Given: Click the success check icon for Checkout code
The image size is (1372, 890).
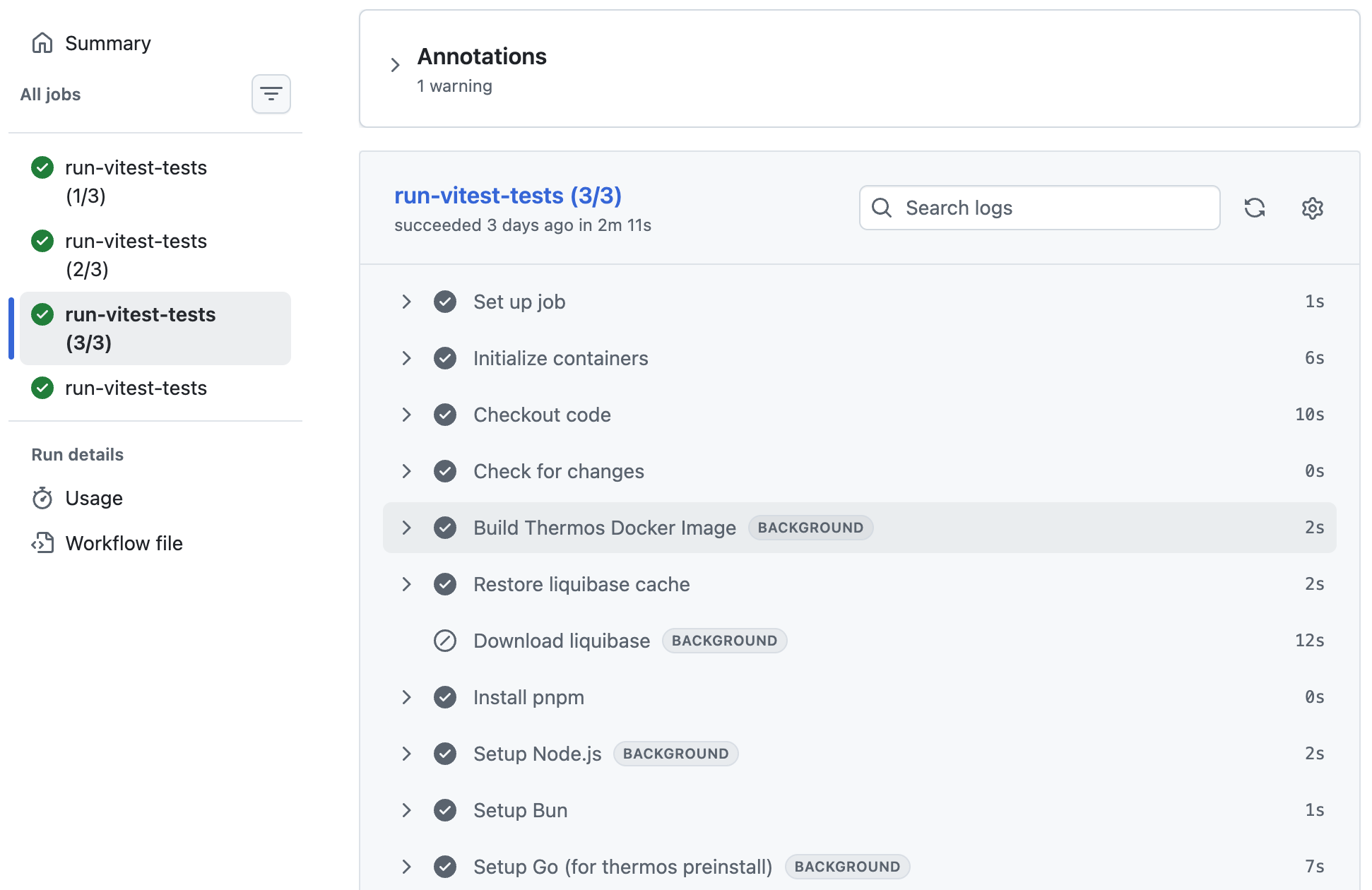Looking at the screenshot, I should 445,415.
